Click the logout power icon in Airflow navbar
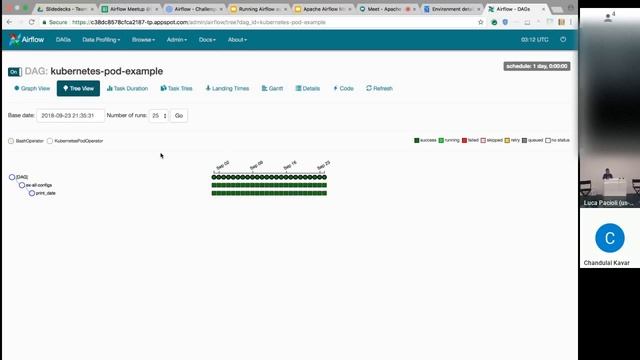 tap(563, 40)
